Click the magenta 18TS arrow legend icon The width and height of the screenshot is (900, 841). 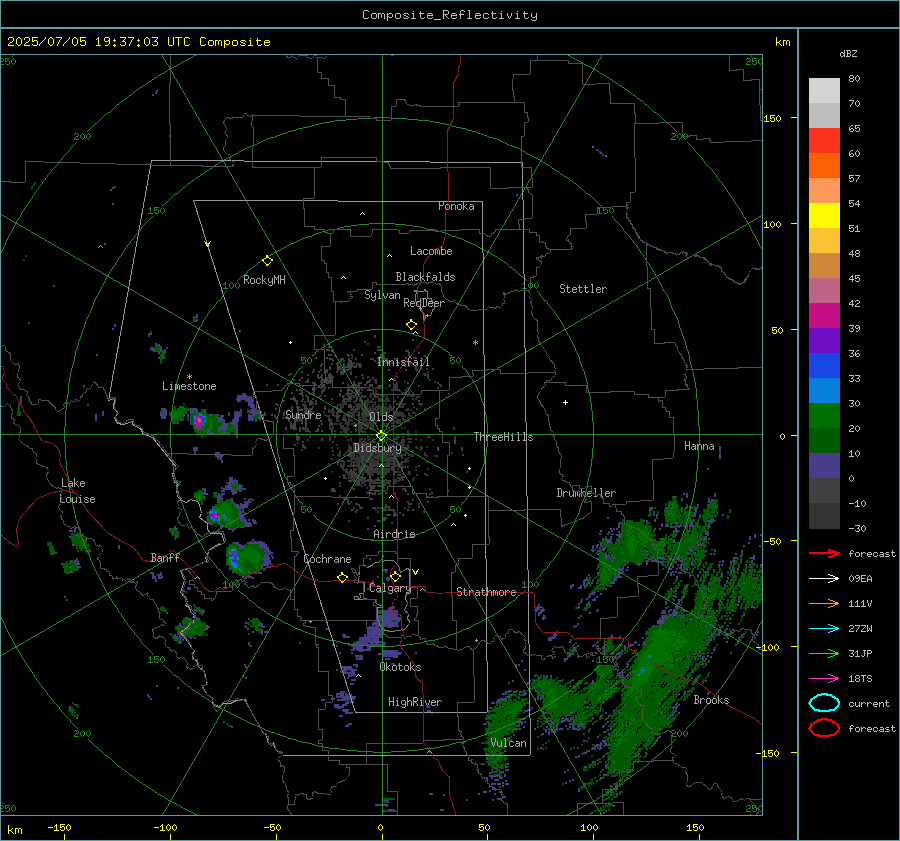[x=824, y=679]
